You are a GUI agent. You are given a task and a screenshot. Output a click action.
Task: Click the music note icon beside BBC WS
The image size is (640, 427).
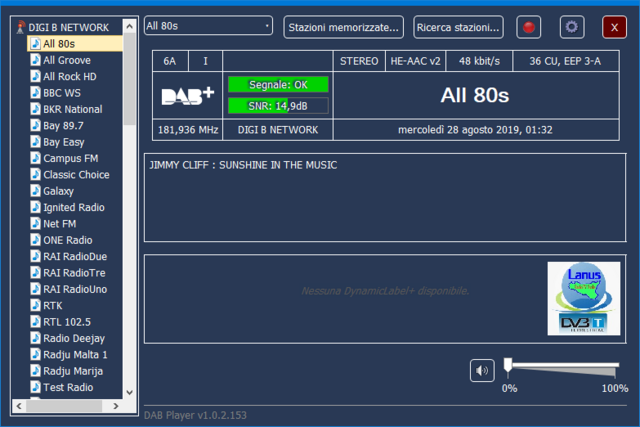point(36,93)
